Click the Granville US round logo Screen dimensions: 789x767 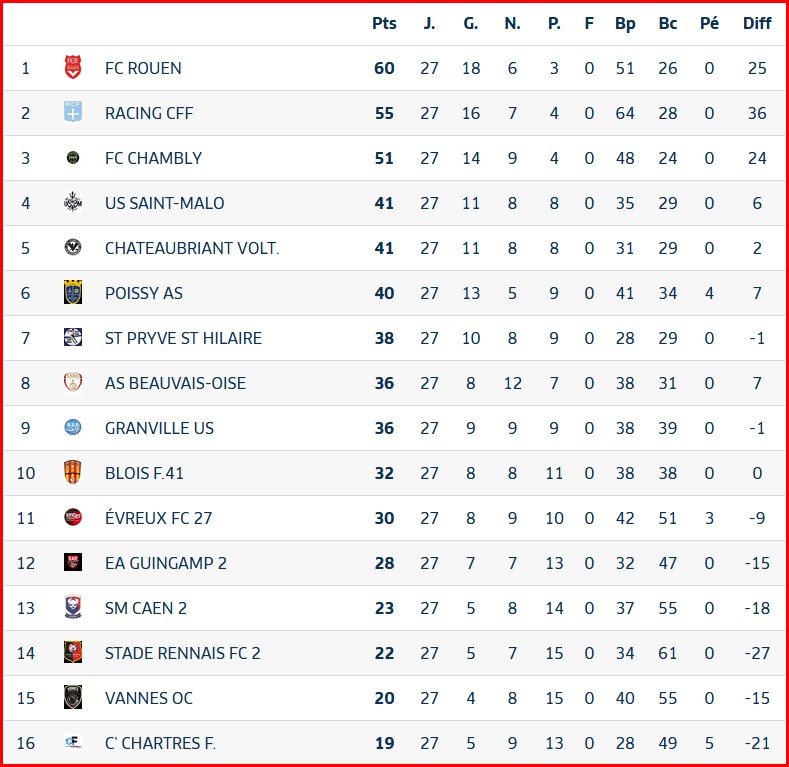point(72,428)
